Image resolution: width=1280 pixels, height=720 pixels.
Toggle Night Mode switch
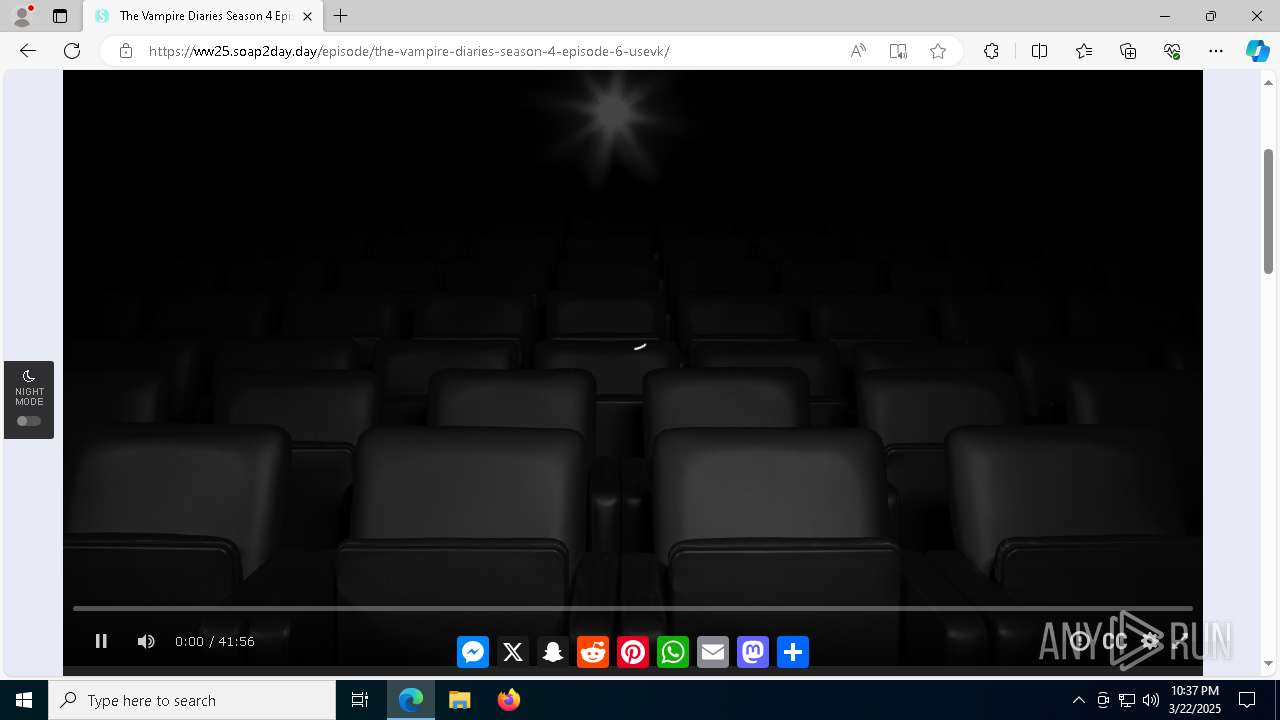click(x=29, y=421)
